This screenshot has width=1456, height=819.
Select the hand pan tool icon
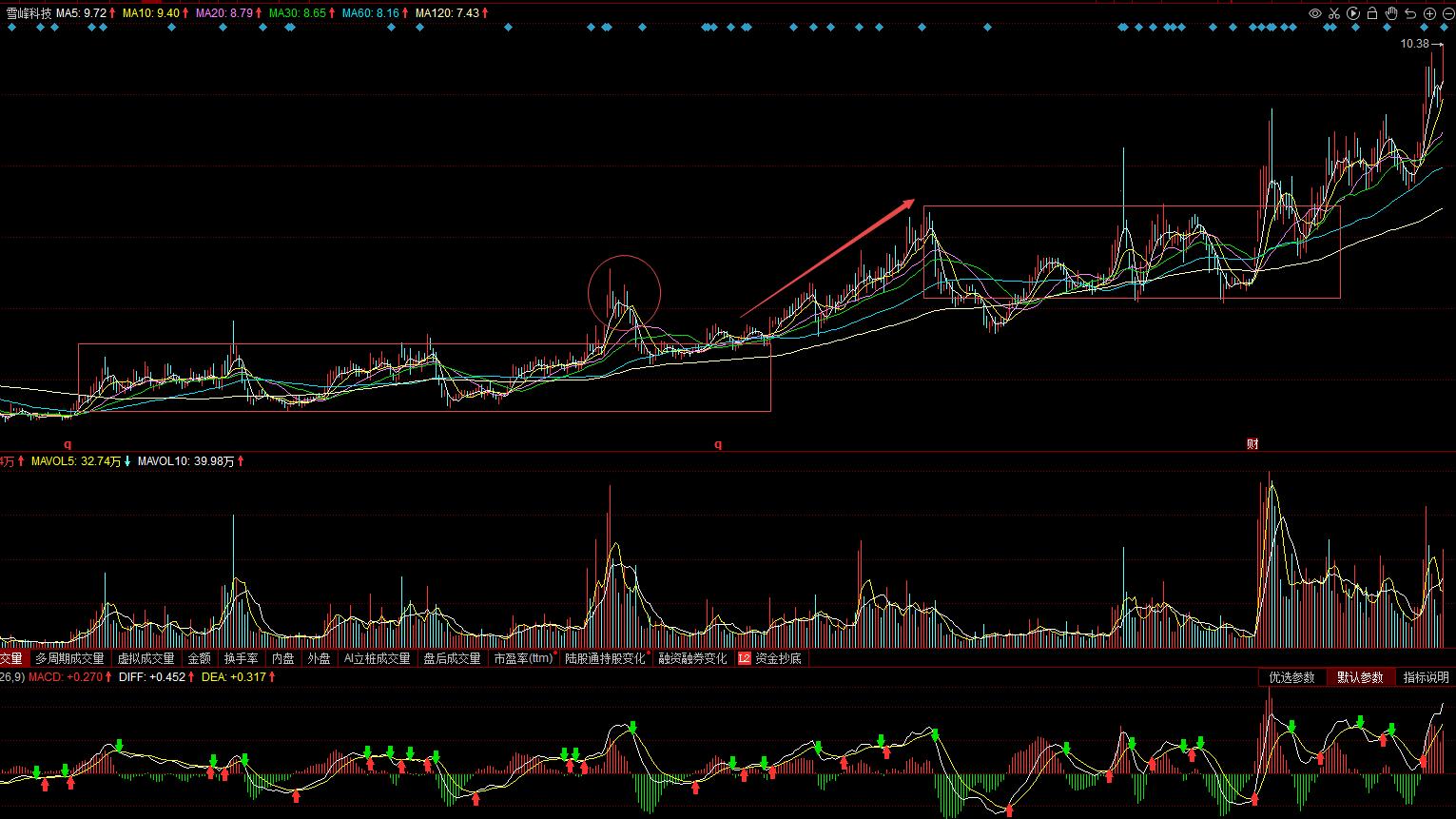tap(1391, 13)
